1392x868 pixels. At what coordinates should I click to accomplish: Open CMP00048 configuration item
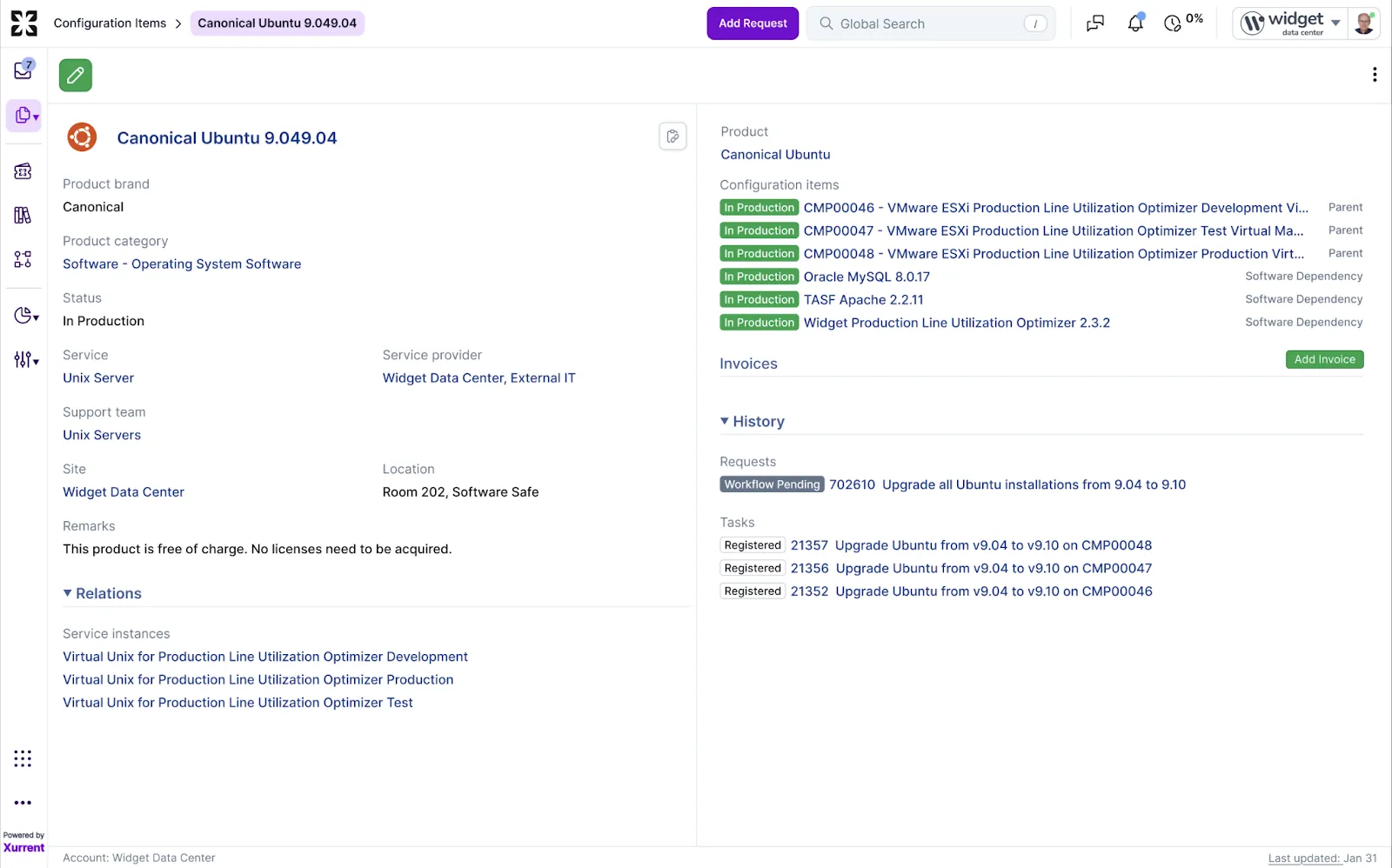pyautogui.click(x=1054, y=254)
